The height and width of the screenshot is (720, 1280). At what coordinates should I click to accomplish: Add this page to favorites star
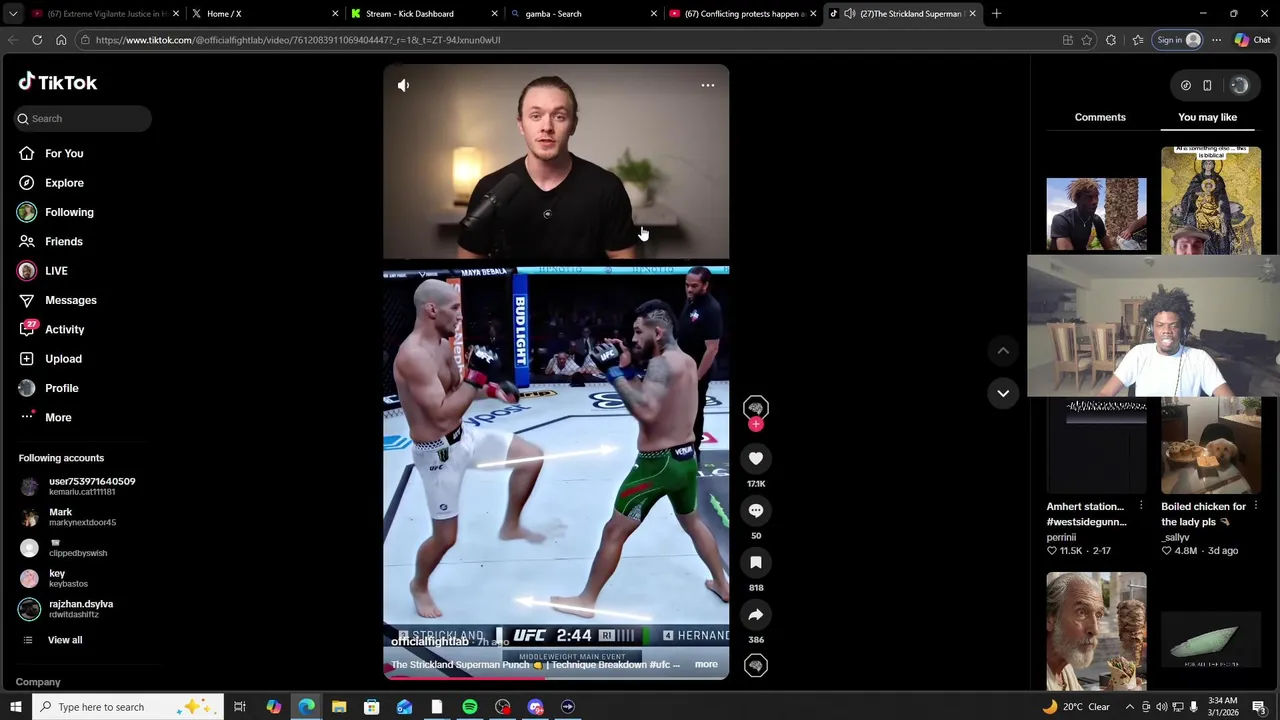(x=1087, y=40)
